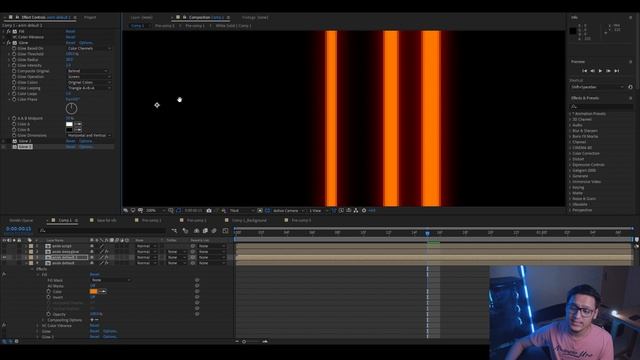Open the Glow Dimensions dropdown
The height and width of the screenshot is (360, 640).
point(89,136)
